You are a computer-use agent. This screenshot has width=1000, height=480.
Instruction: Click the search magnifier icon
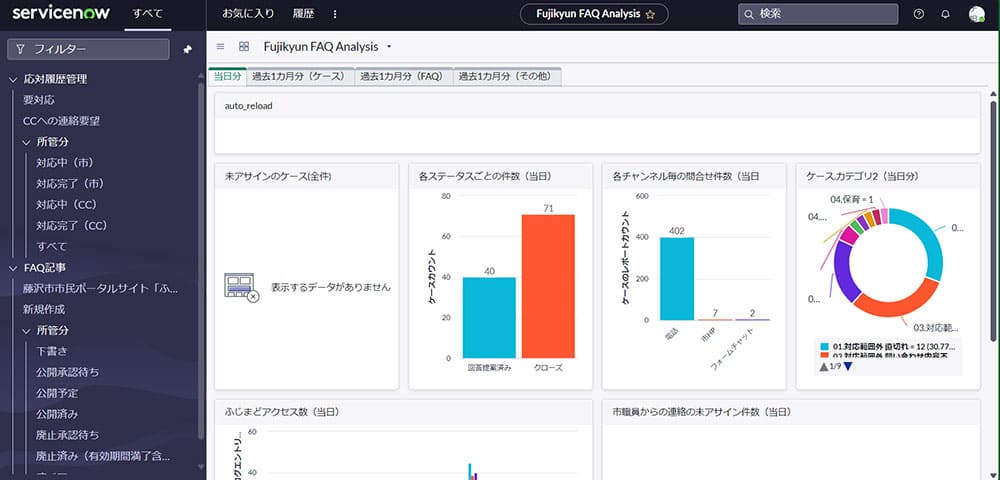749,14
